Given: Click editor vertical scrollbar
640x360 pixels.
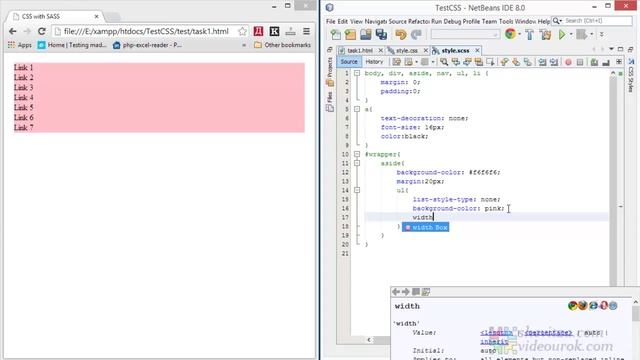Looking at the screenshot, I should pos(613,180).
